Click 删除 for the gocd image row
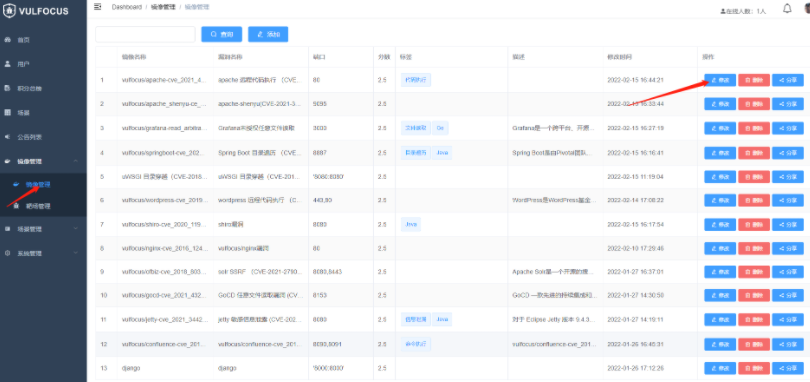810x382 pixels. point(754,296)
